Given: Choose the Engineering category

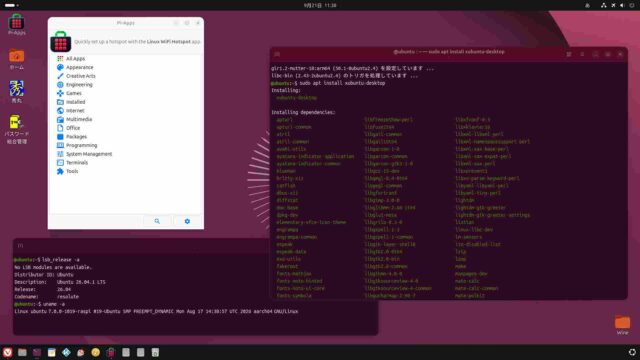Looking at the screenshot, I should 75,84.
